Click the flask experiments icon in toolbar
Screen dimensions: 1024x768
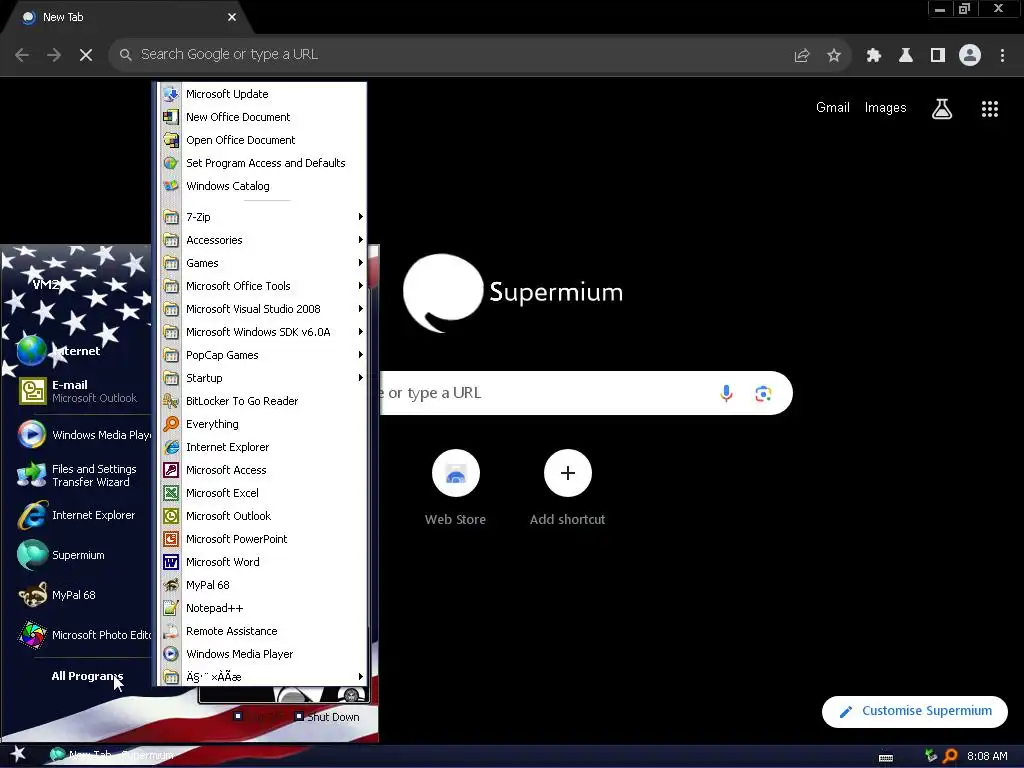[906, 55]
